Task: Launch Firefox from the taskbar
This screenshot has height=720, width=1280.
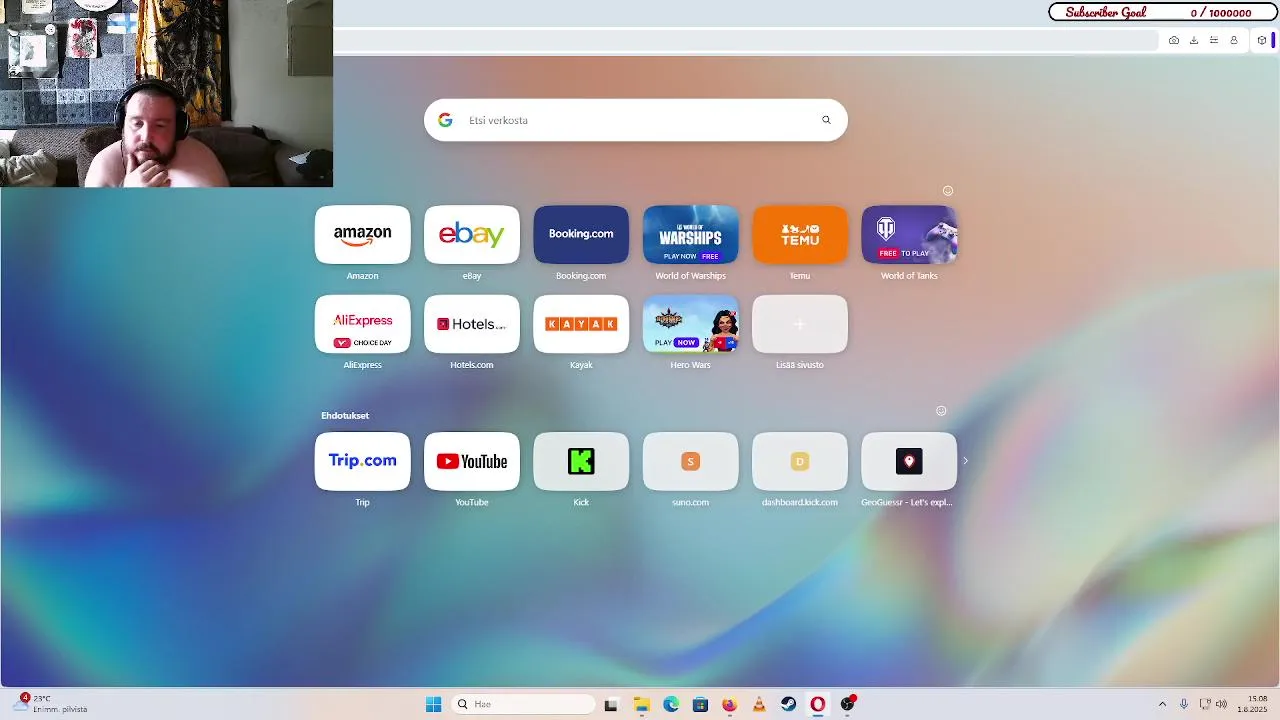Action: point(729,704)
